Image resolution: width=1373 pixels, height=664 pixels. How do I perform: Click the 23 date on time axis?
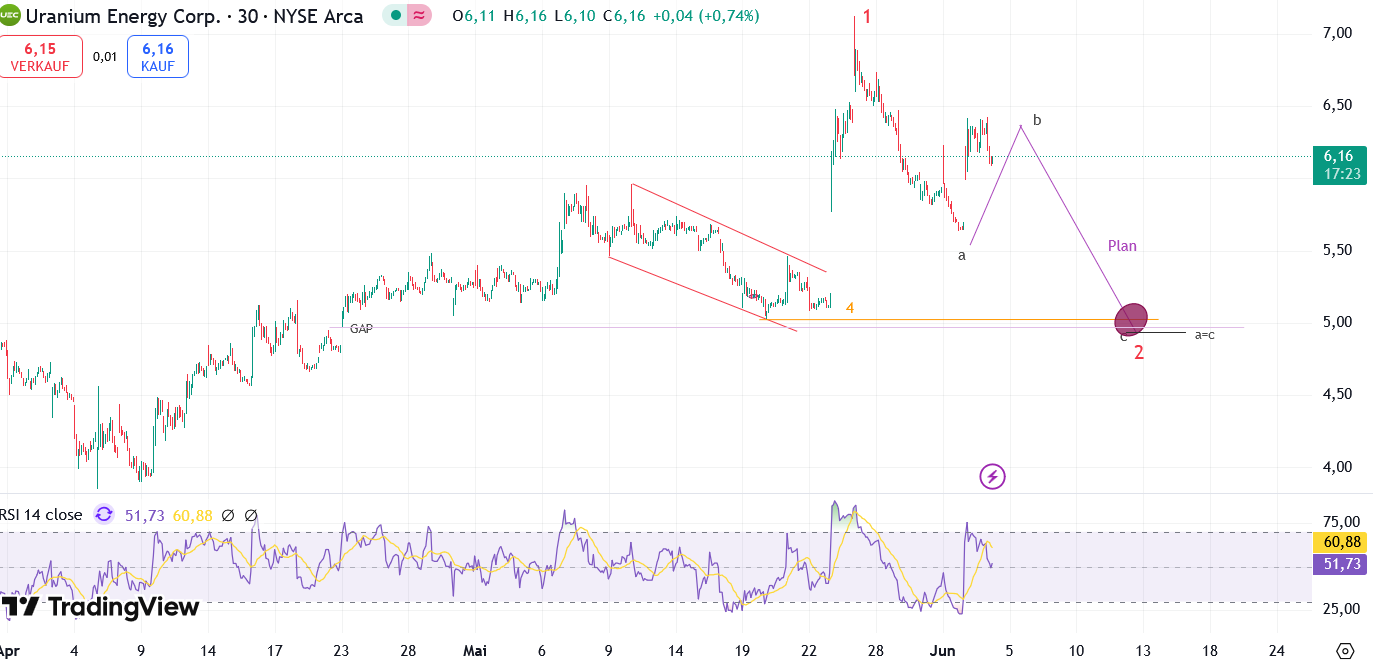point(341,651)
